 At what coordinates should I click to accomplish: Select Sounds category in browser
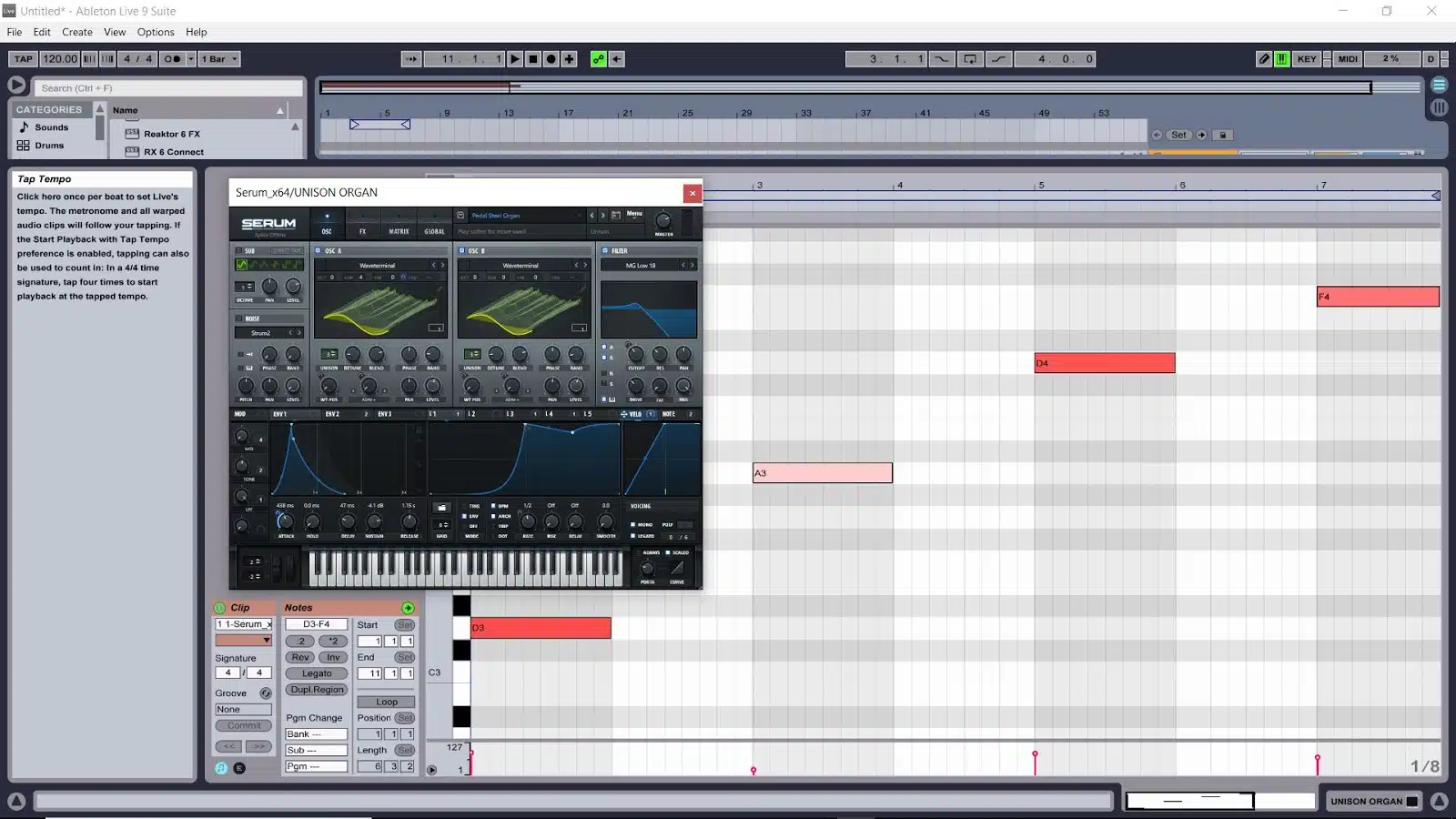pos(51,127)
